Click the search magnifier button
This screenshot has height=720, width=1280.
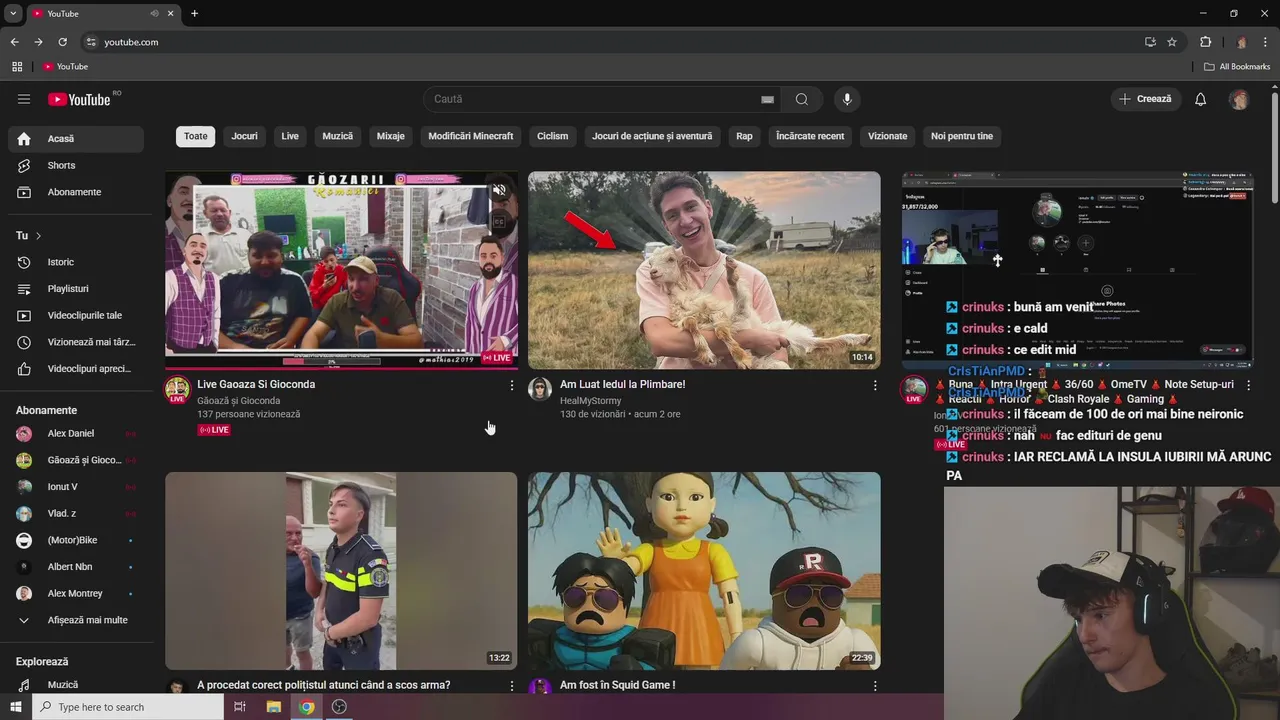click(802, 99)
